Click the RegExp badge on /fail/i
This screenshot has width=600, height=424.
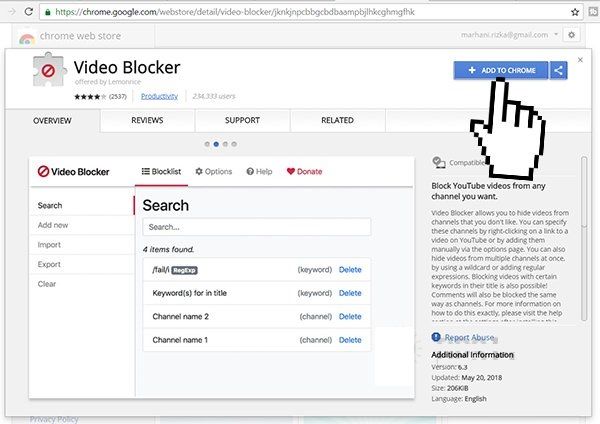[x=184, y=271]
